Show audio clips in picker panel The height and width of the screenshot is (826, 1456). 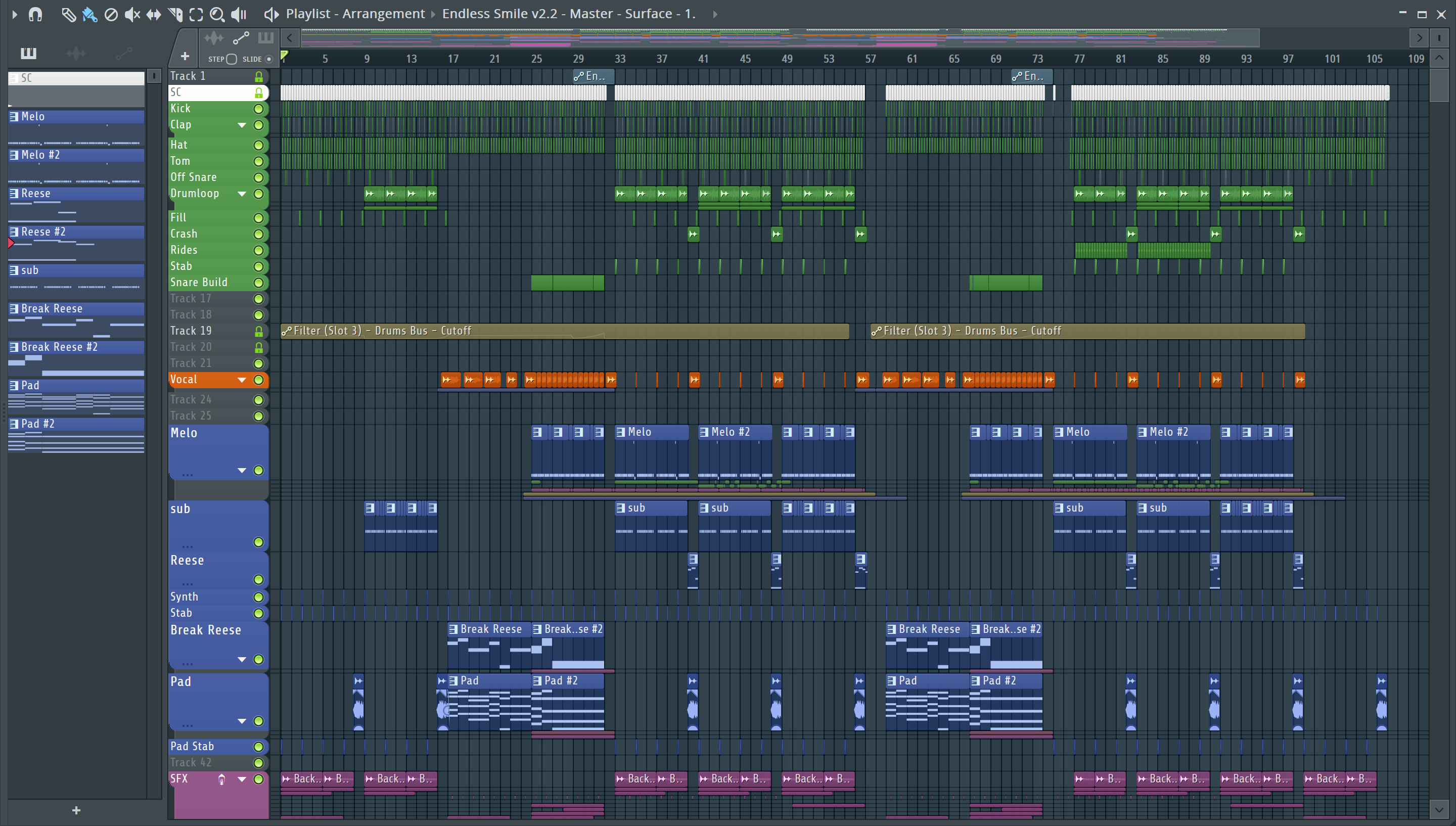click(x=76, y=53)
